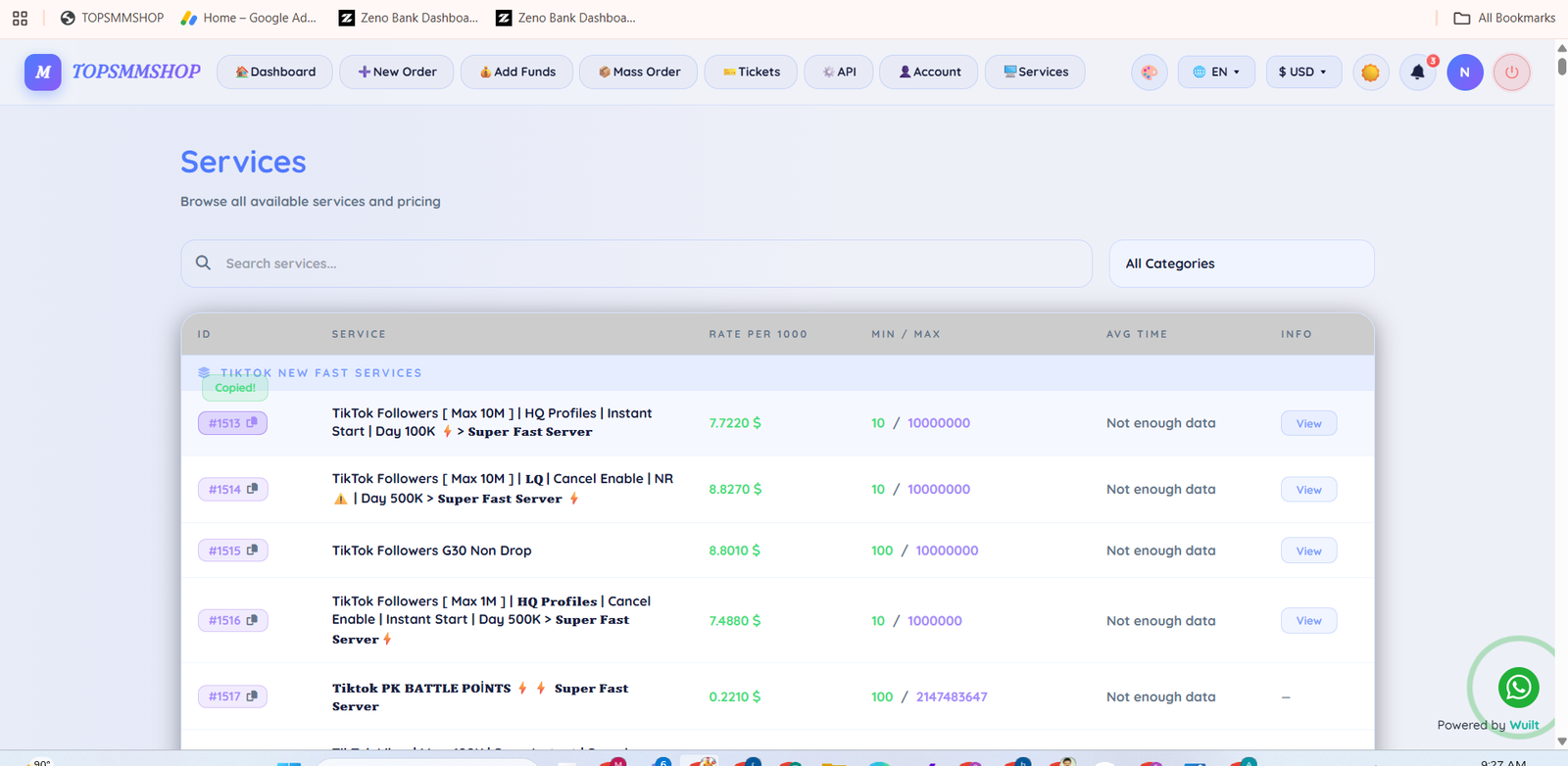This screenshot has width=1568, height=766.
Task: Expand the EN language dropdown
Action: [x=1216, y=72]
